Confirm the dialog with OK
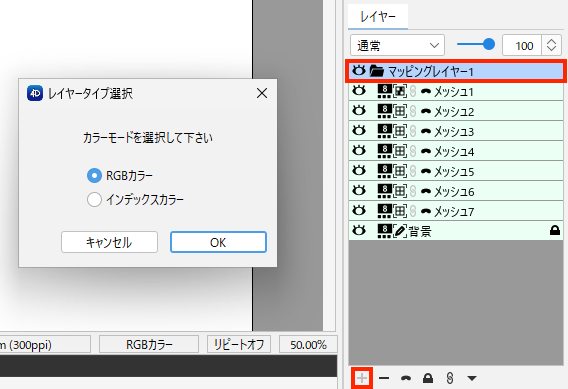This screenshot has width=568, height=389. pyautogui.click(x=218, y=242)
